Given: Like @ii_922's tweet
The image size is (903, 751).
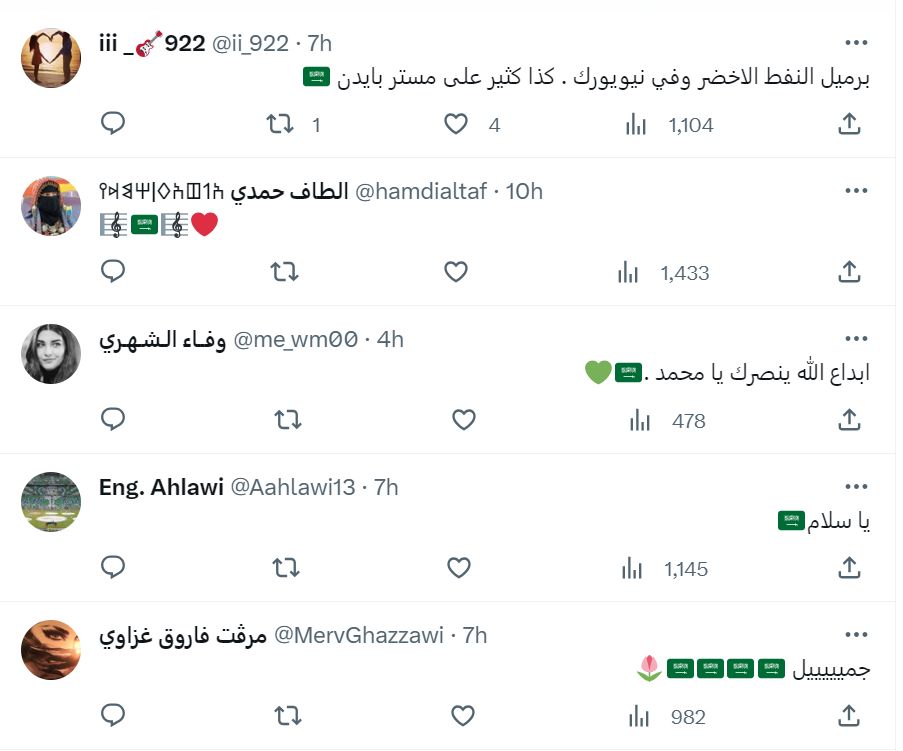Looking at the screenshot, I should tap(457, 122).
